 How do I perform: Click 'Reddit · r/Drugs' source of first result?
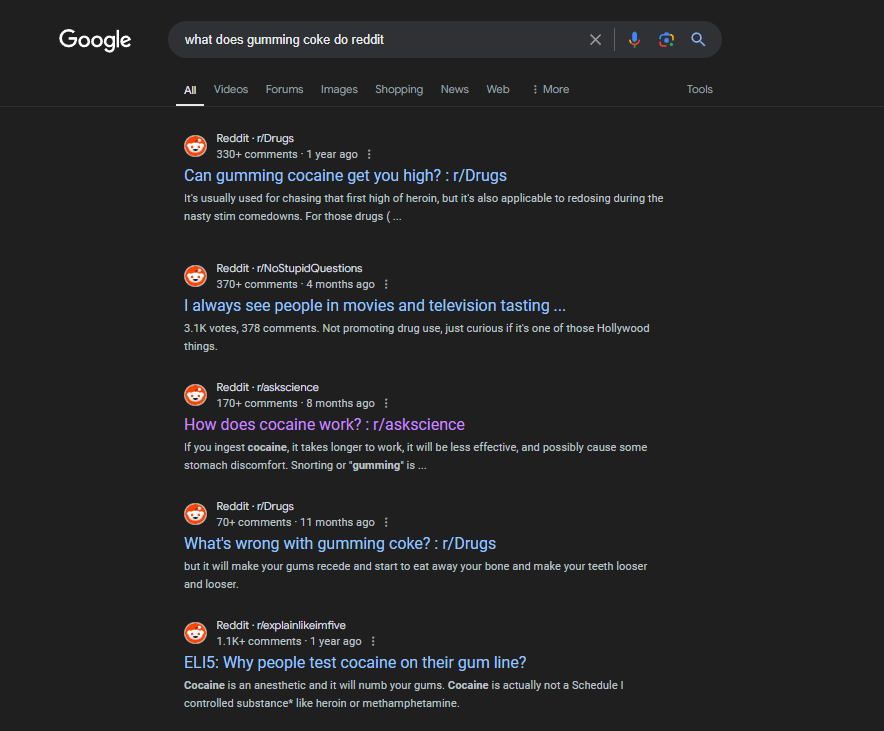(255, 139)
